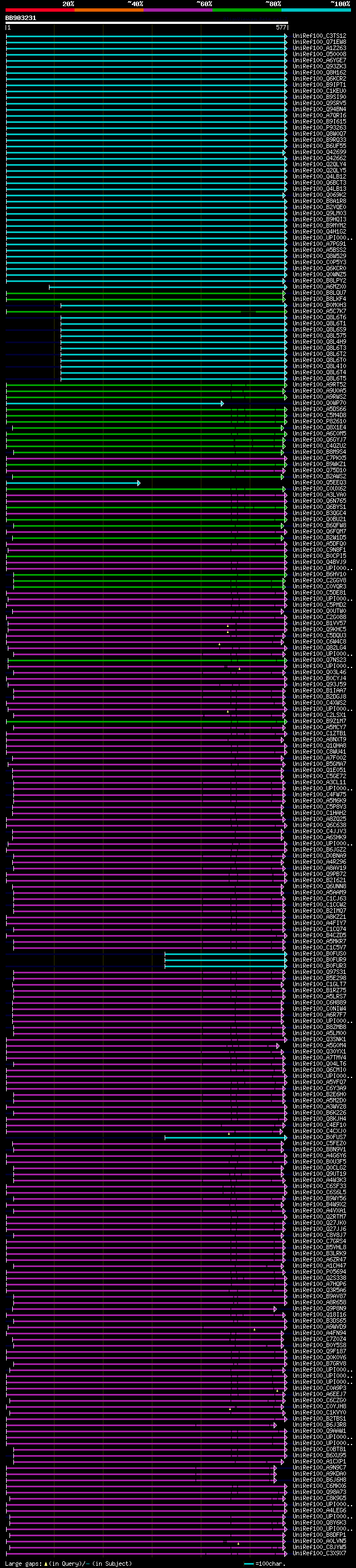This screenshot has height=1568, width=356.
Task: Click the query end position 577
Action: (x=280, y=27)
